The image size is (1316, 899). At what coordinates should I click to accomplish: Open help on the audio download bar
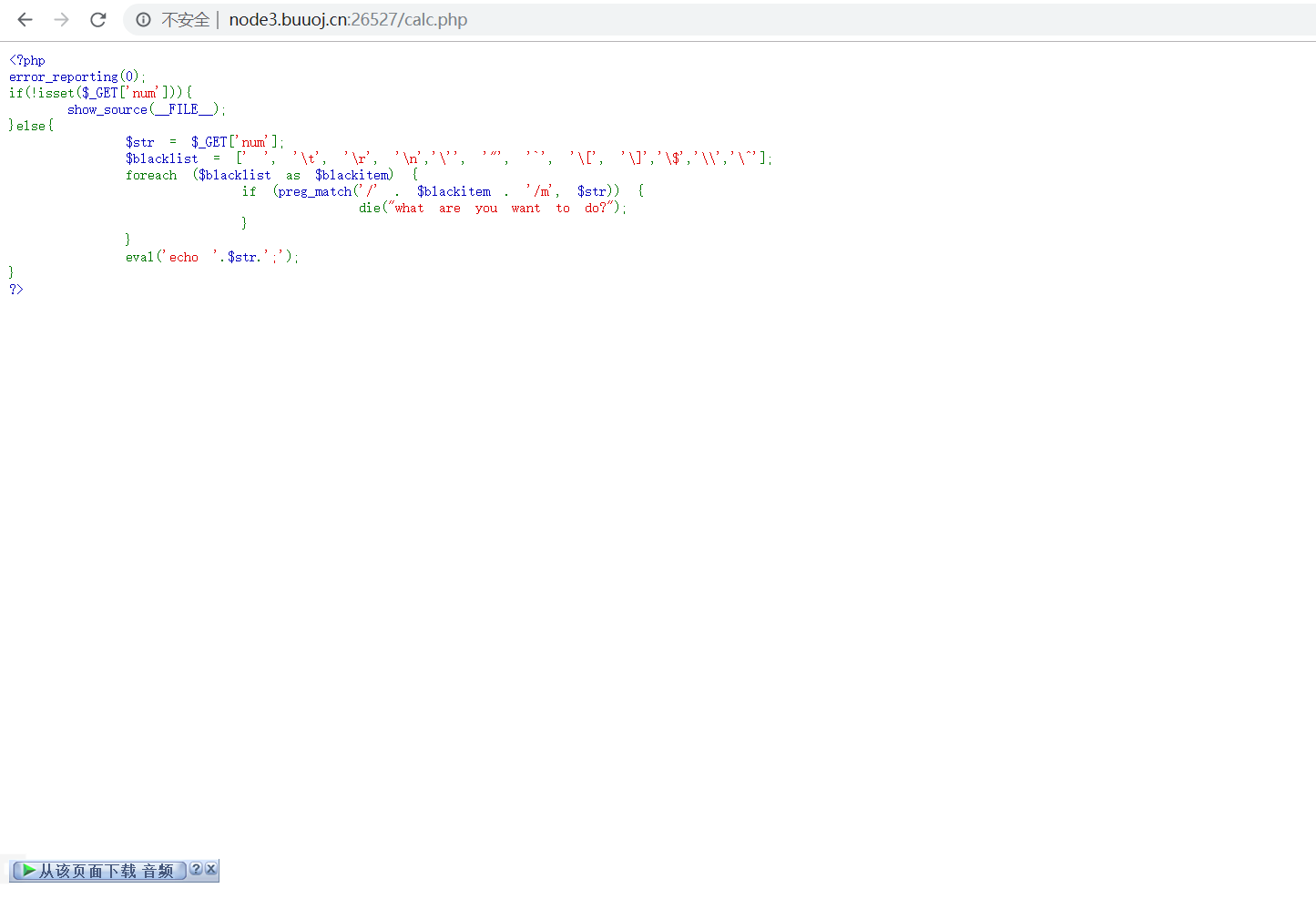click(196, 869)
